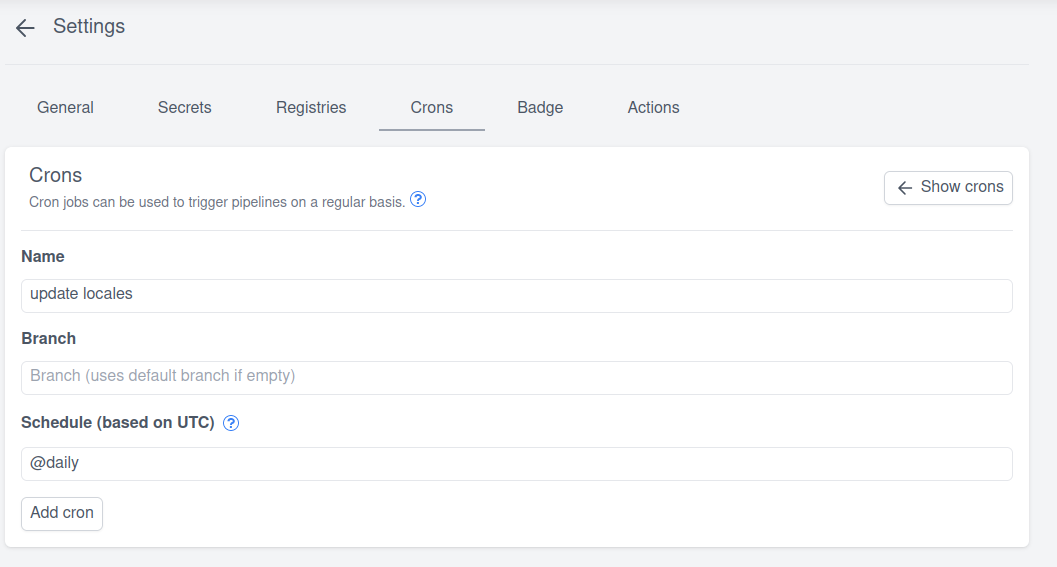Click the Schedule (based on UTC) label
The height and width of the screenshot is (567, 1057).
coord(118,423)
